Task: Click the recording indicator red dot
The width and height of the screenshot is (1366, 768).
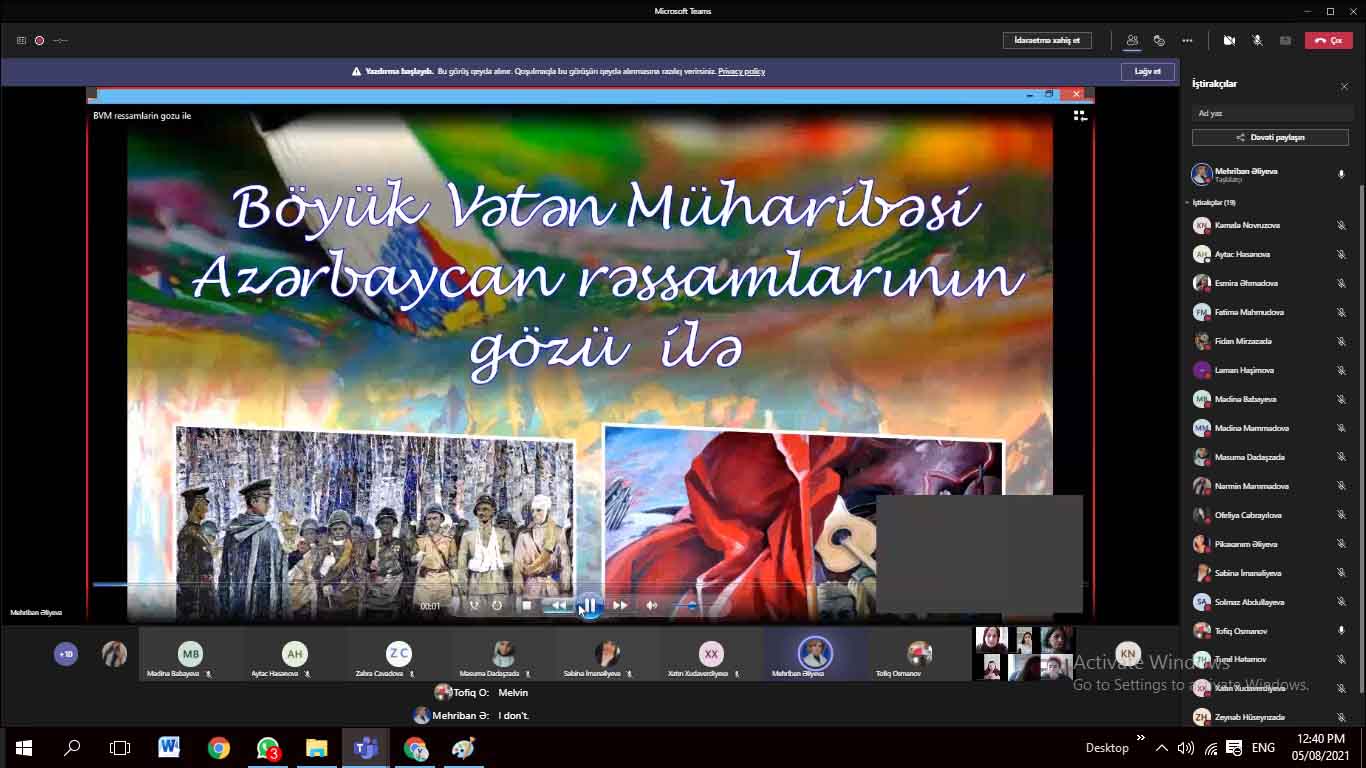Action: [x=40, y=41]
